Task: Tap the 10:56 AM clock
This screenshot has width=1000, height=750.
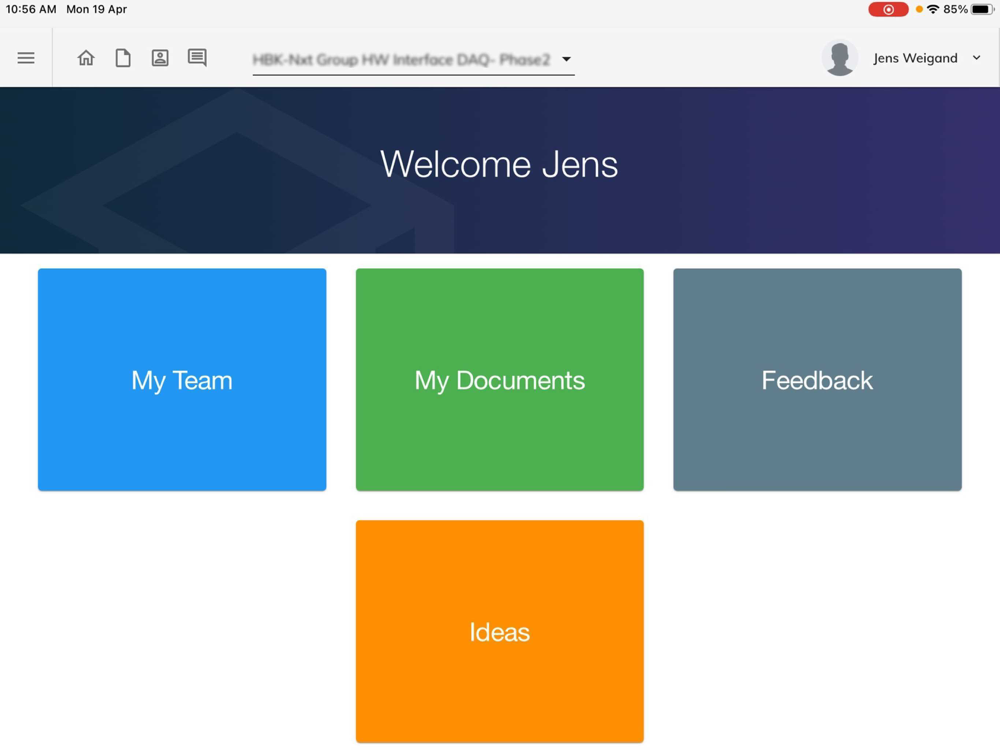Action: (x=31, y=10)
